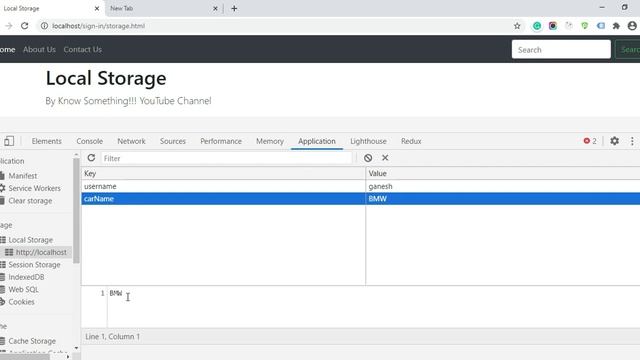
Task: Refresh the storage table in DevTools
Action: click(x=91, y=158)
